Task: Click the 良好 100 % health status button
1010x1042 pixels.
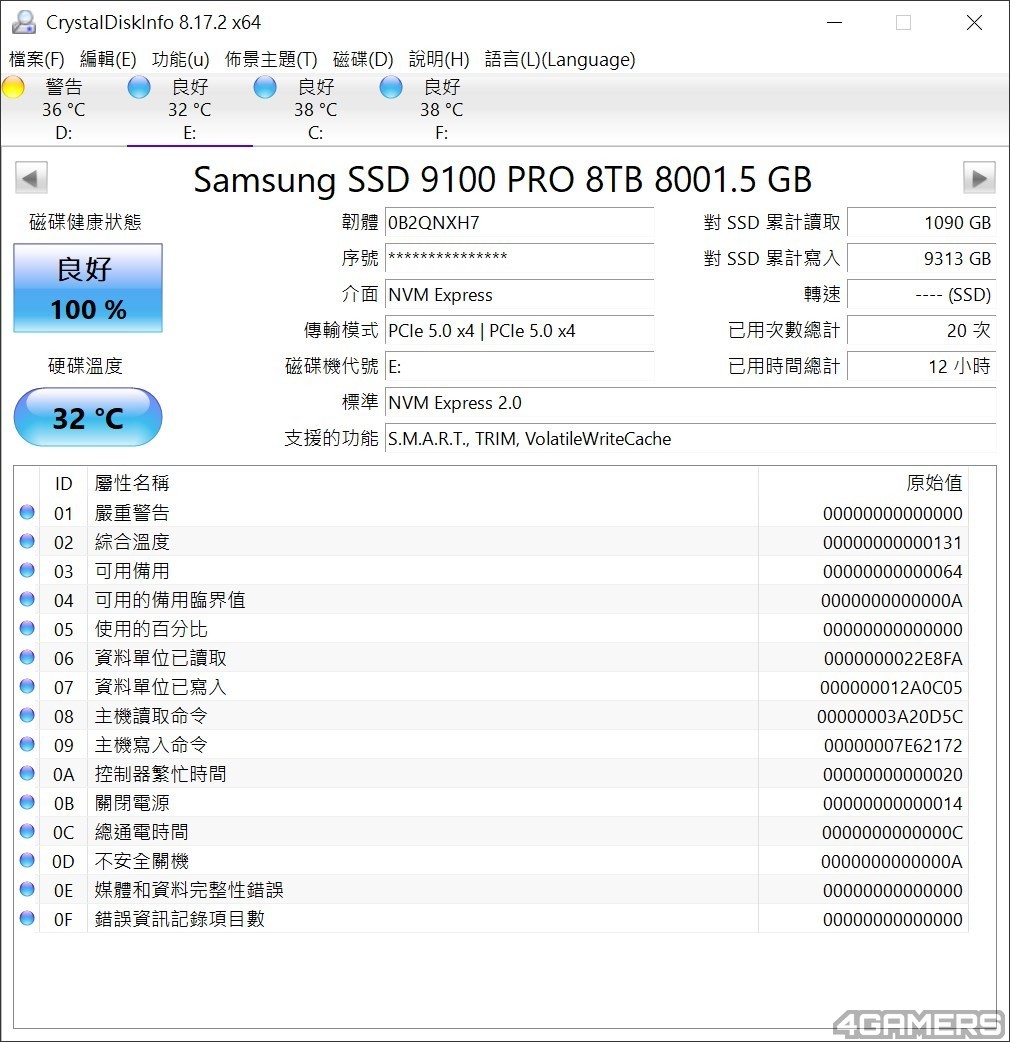Action: (88, 289)
